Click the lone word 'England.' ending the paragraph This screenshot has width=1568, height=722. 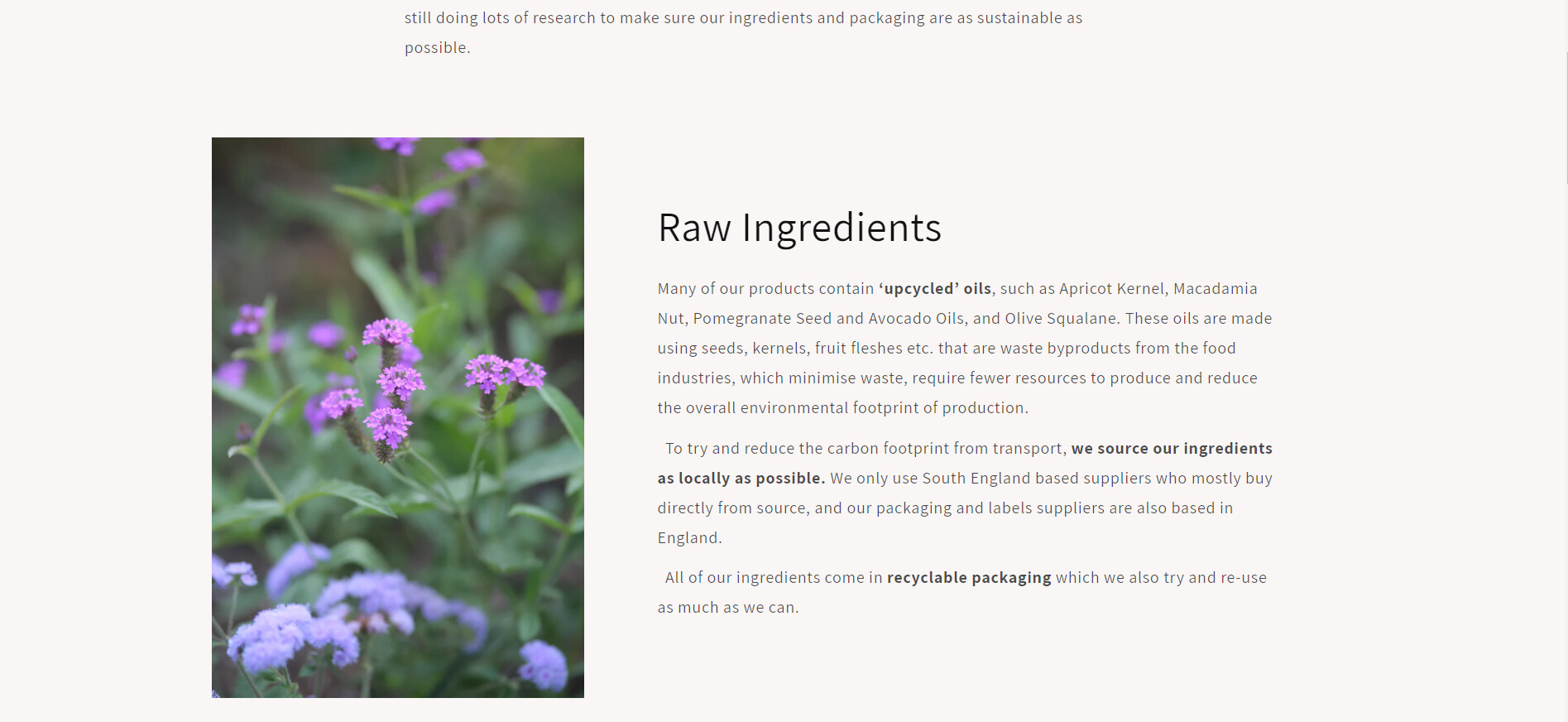tap(689, 538)
